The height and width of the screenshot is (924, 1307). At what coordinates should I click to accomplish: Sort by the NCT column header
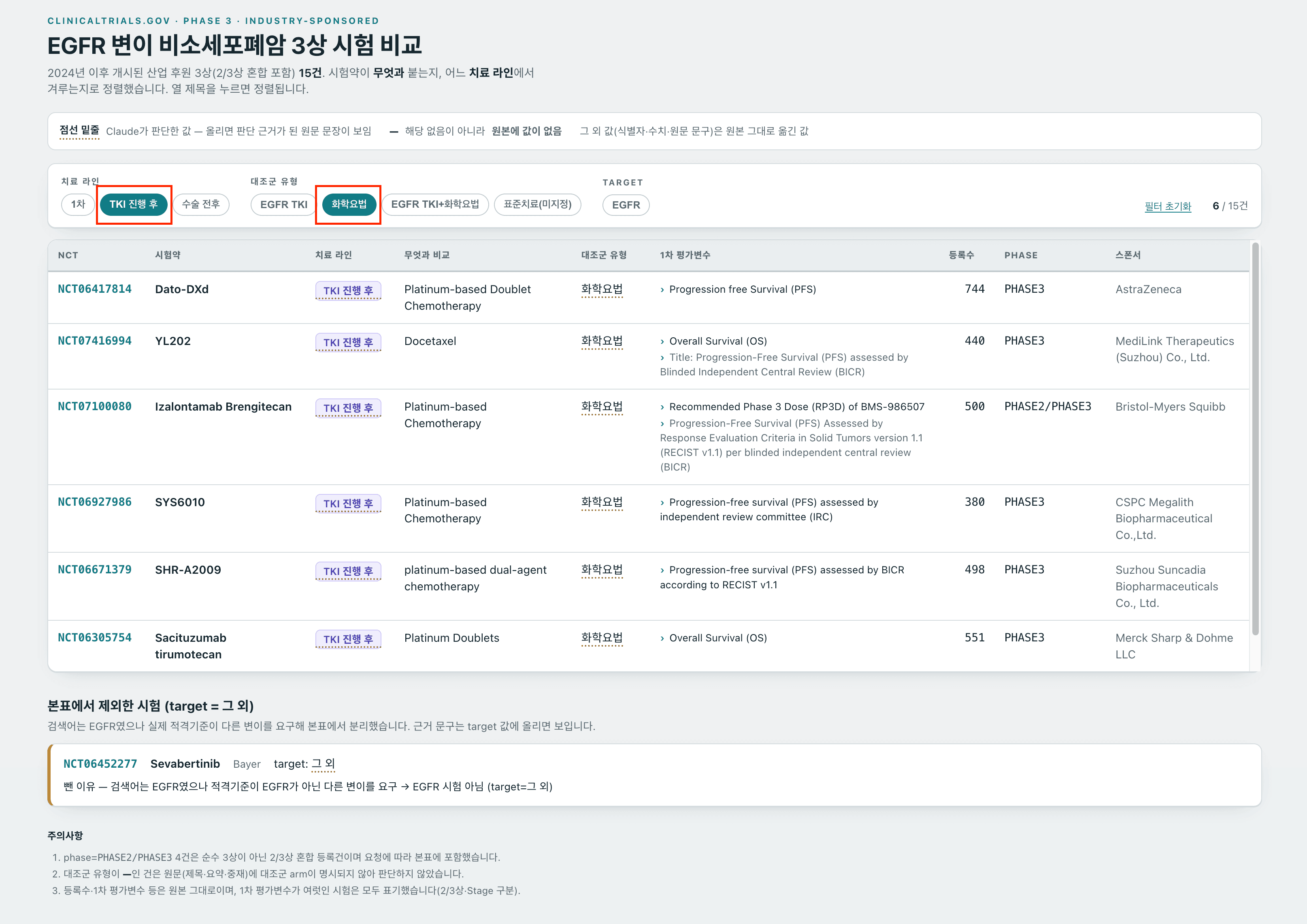(x=68, y=255)
